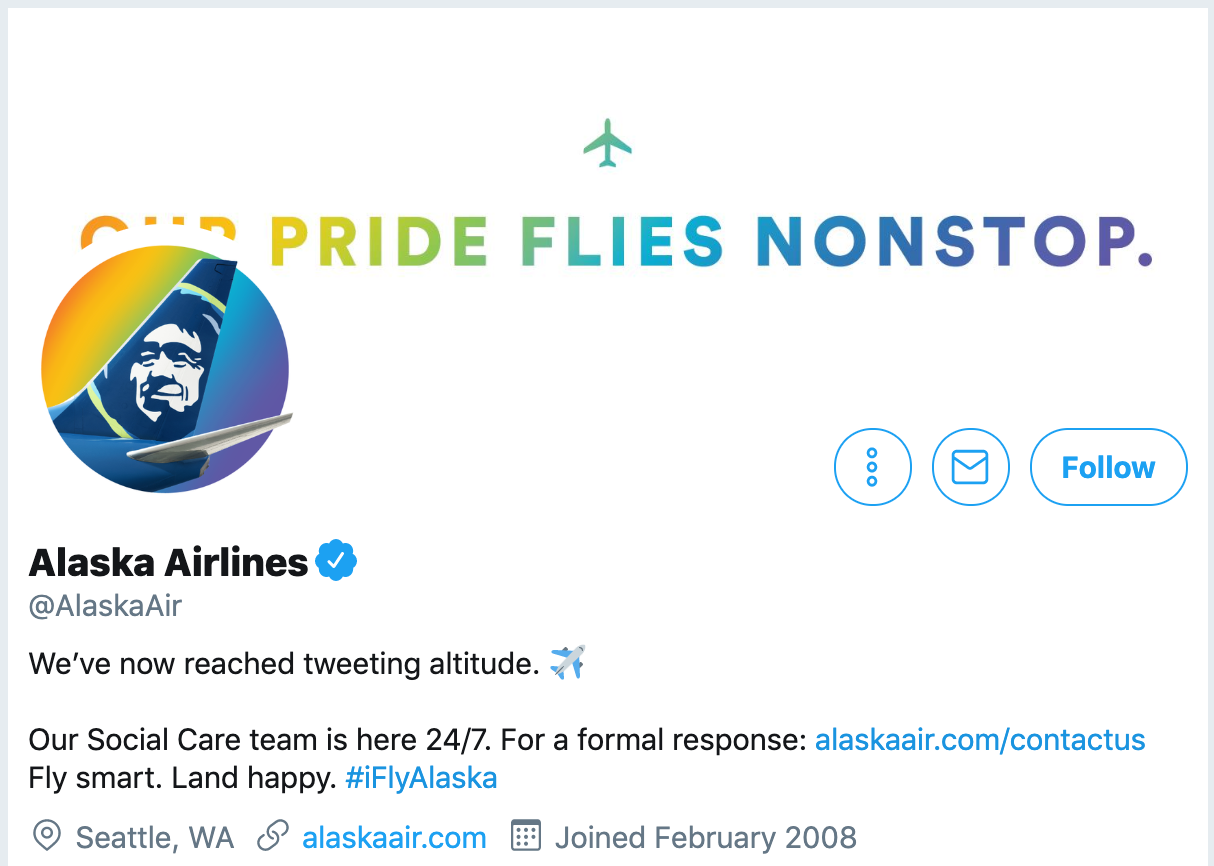Open the alaskaair.com/contactus link

[x=980, y=739]
